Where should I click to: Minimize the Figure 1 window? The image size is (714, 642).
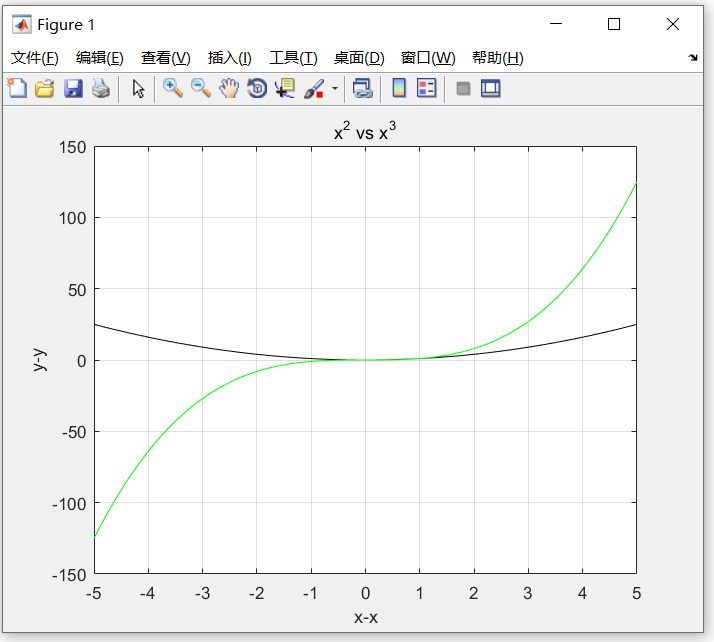tap(556, 24)
